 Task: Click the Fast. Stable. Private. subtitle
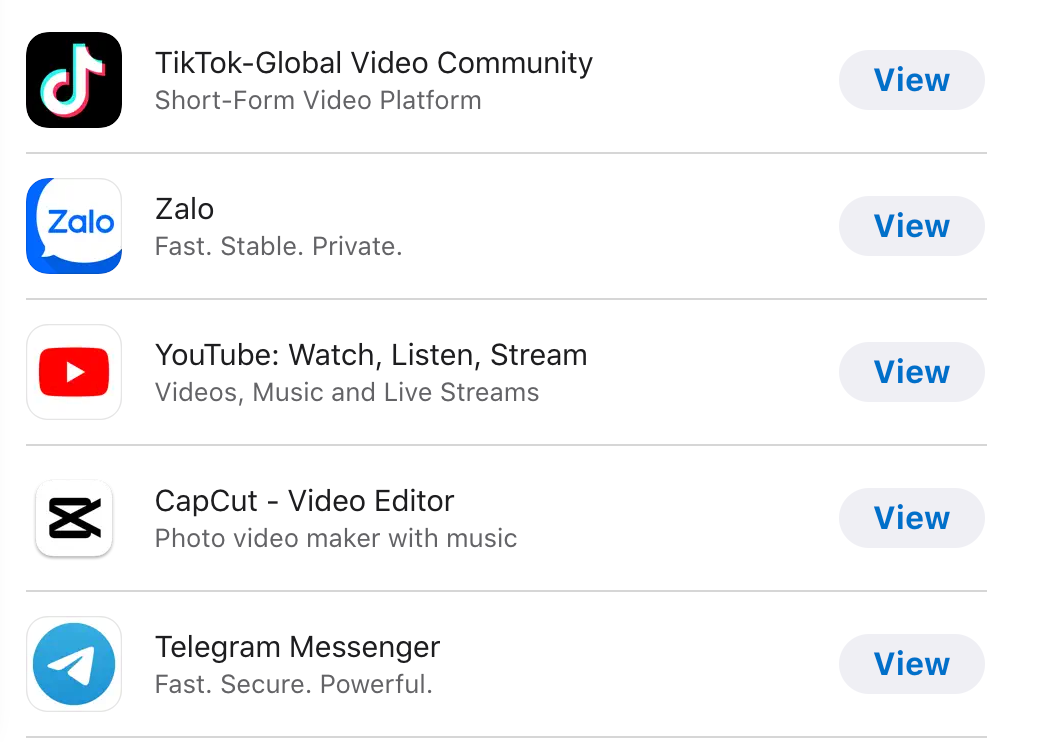[x=278, y=246]
